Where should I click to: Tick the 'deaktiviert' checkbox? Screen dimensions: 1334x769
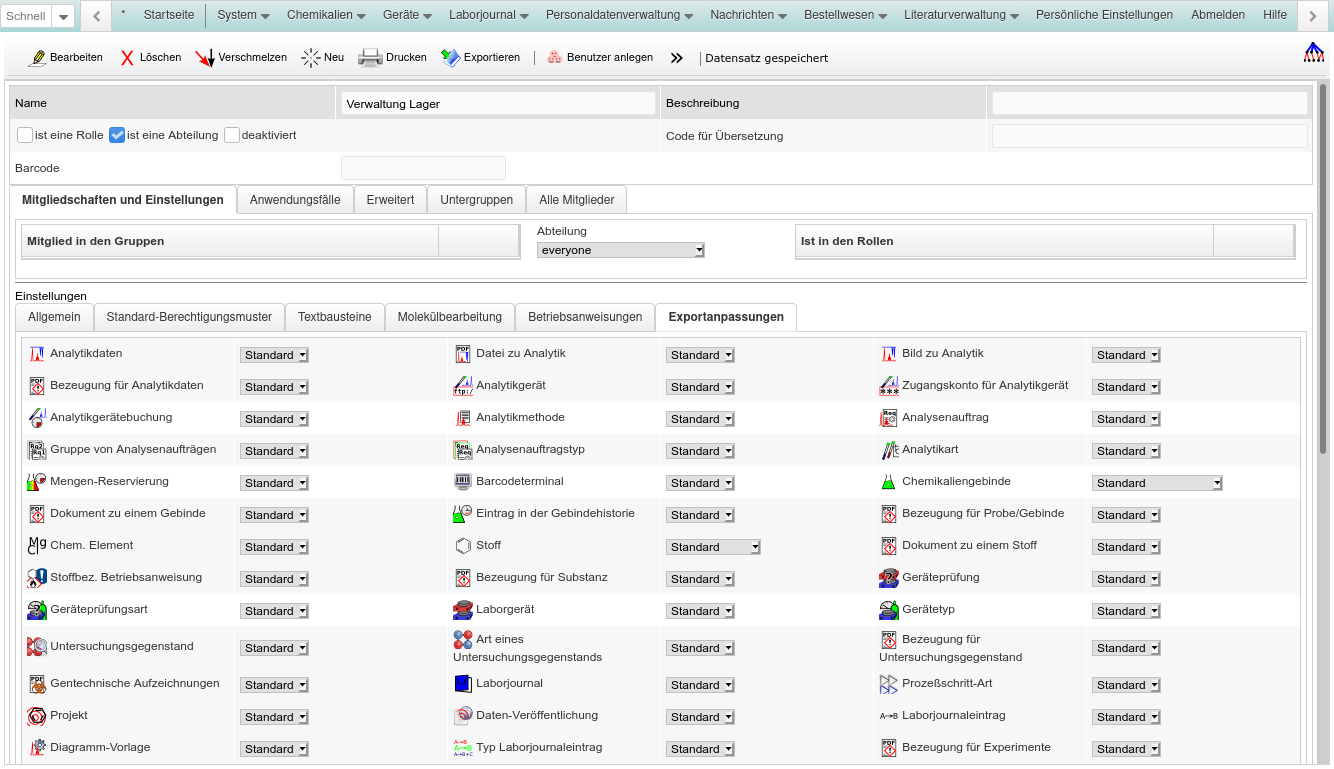pos(232,135)
